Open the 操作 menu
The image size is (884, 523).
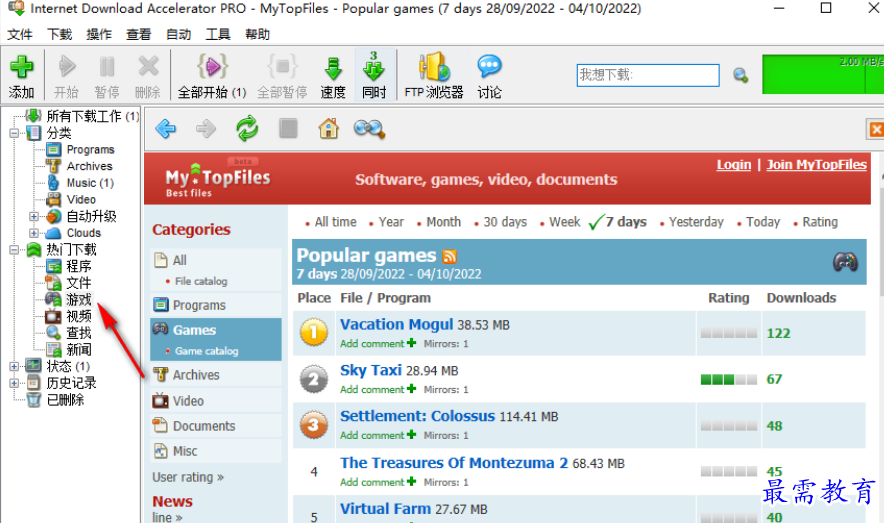coord(99,34)
